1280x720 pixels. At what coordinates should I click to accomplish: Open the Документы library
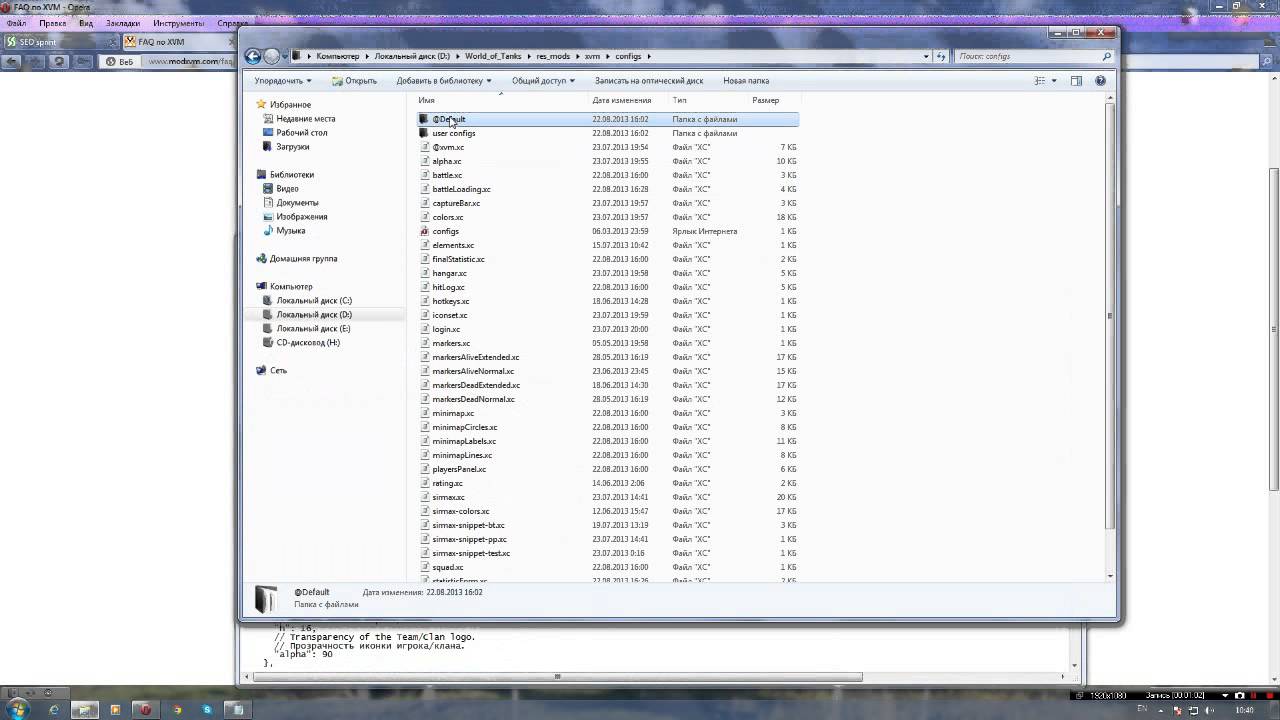pyautogui.click(x=297, y=202)
